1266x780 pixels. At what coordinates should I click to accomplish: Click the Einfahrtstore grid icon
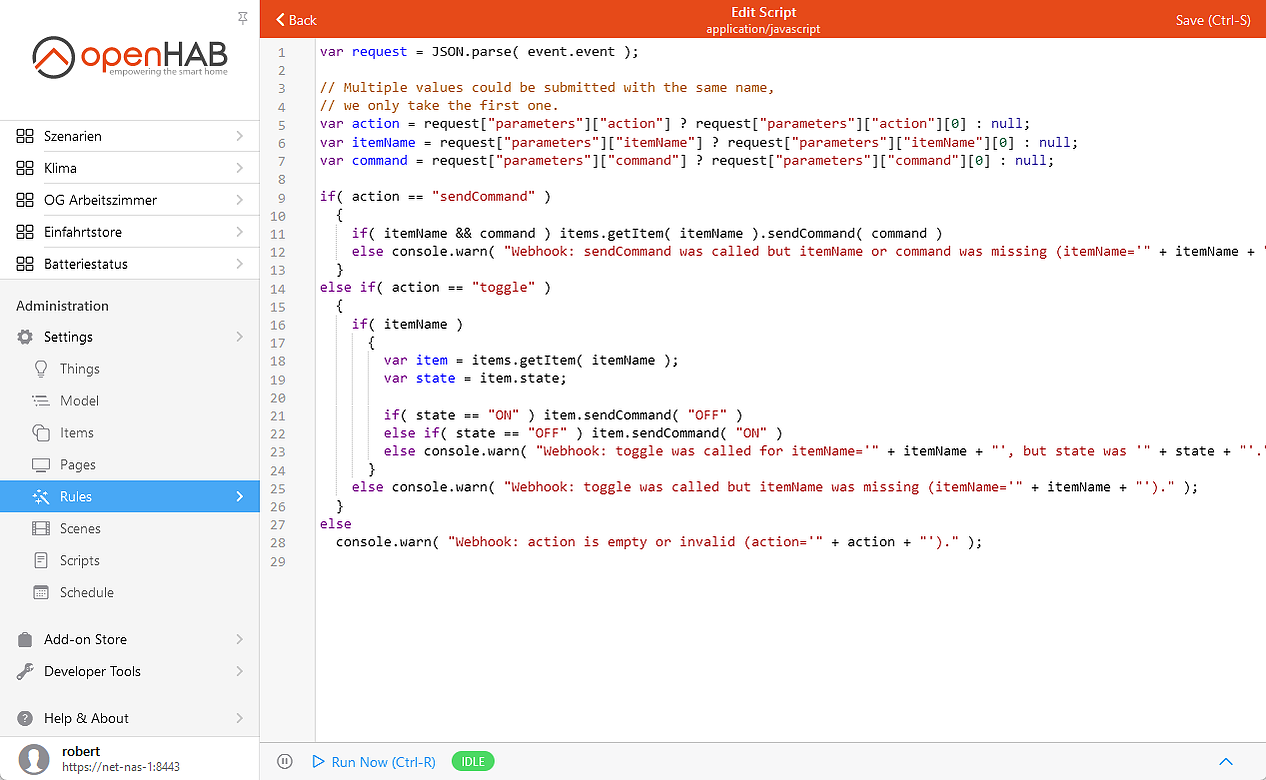25,232
